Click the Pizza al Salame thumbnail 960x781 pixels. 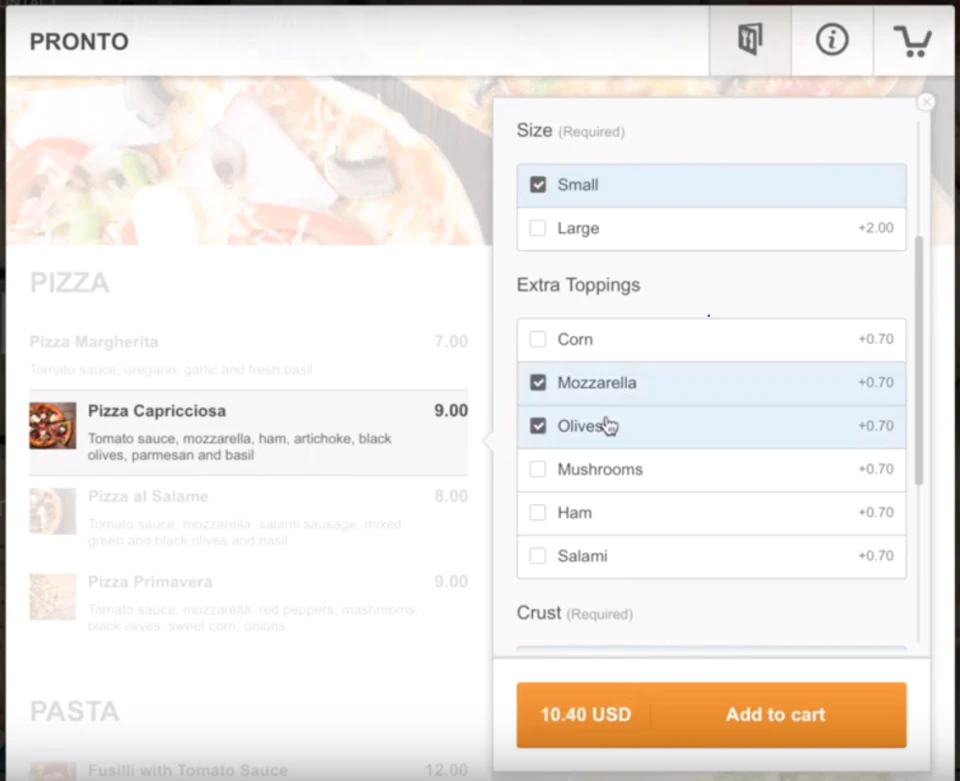click(x=52, y=511)
